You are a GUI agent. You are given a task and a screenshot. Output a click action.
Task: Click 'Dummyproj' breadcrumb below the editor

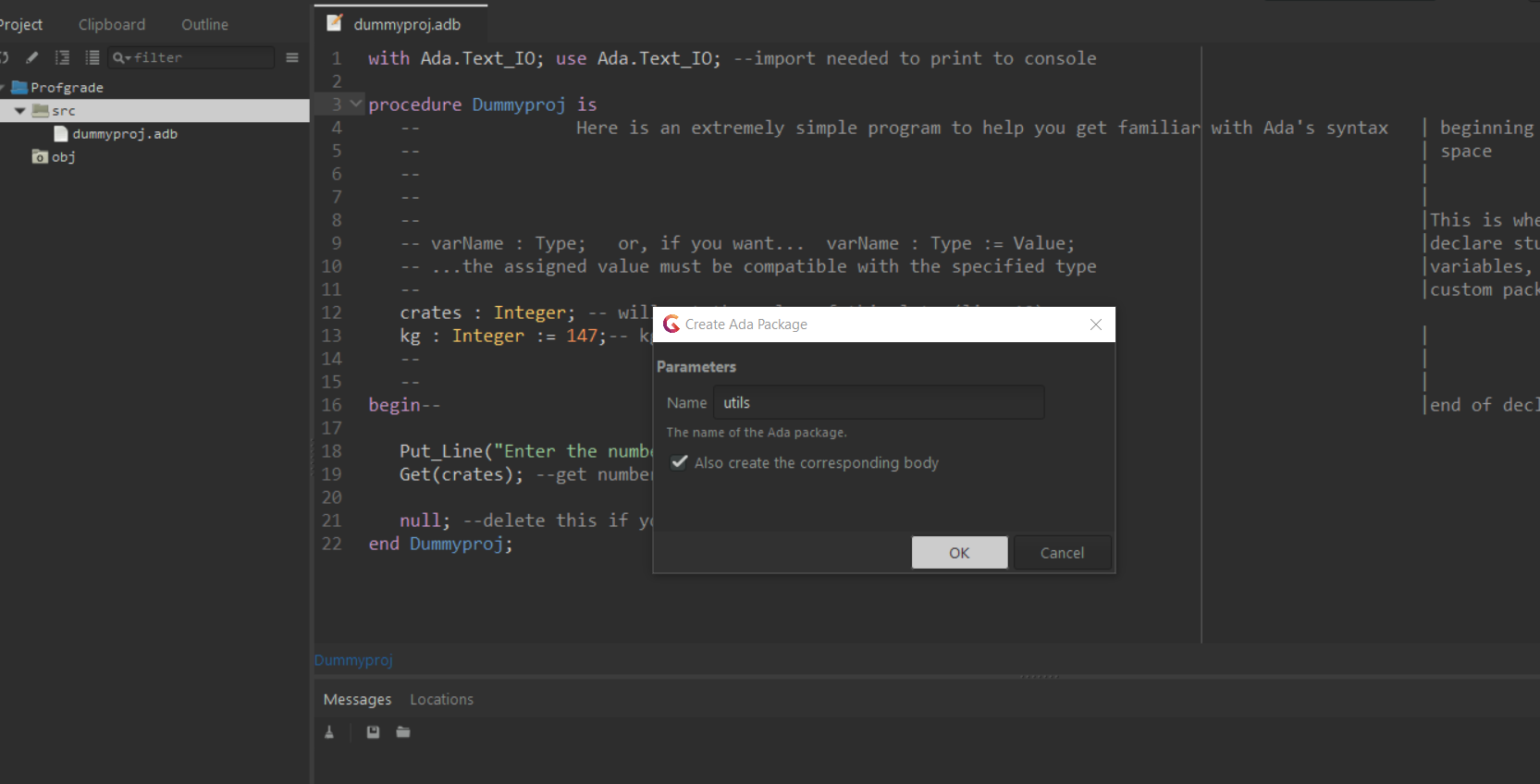point(353,660)
